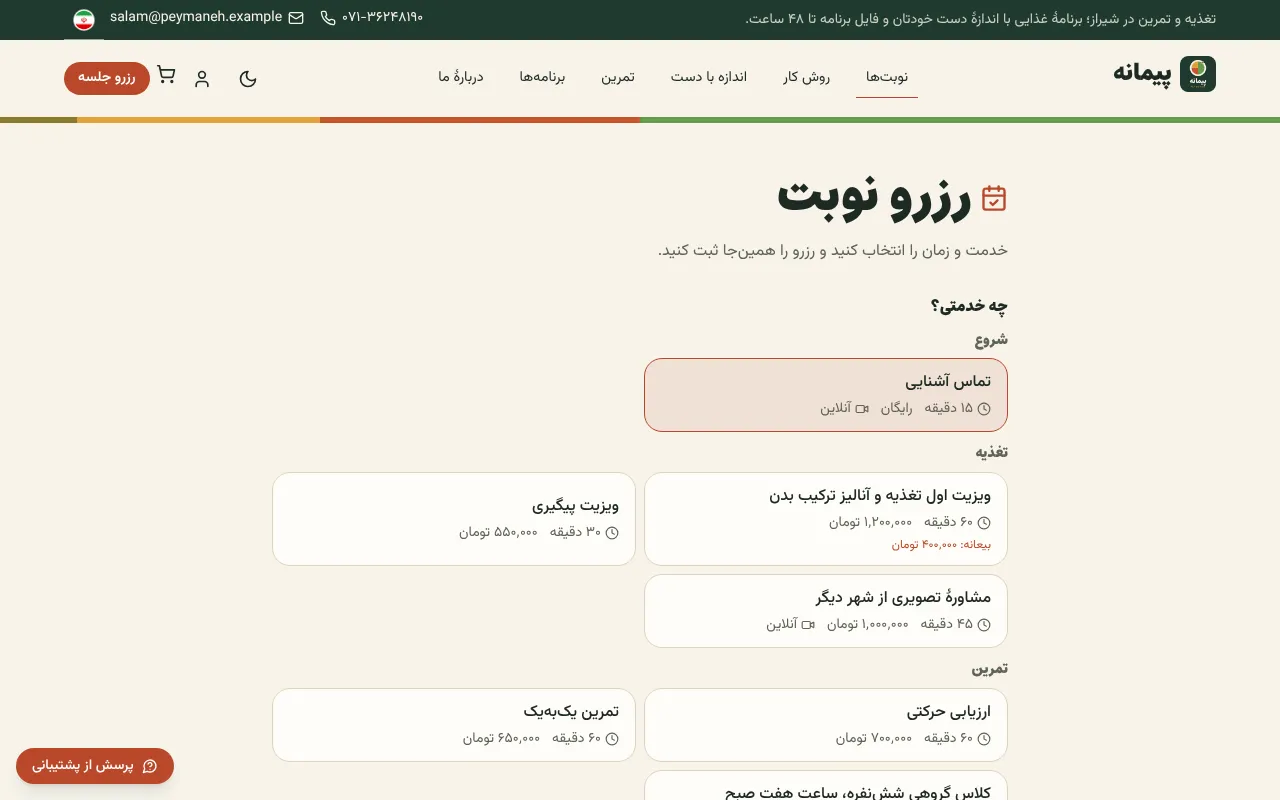Screen dimensions: 1280x800
Task: Select ویزیت اول تغذیه و آنالیز ترکیب بدن
Action: [x=826, y=519]
